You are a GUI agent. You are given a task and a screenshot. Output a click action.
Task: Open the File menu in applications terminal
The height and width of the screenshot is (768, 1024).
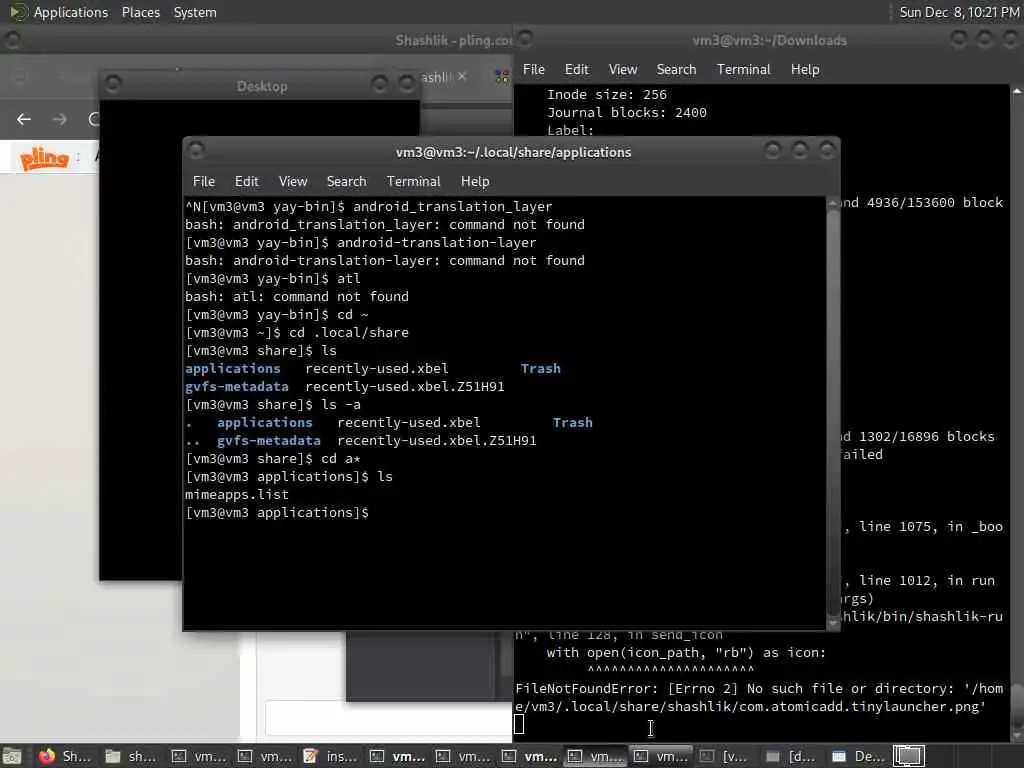click(x=203, y=182)
